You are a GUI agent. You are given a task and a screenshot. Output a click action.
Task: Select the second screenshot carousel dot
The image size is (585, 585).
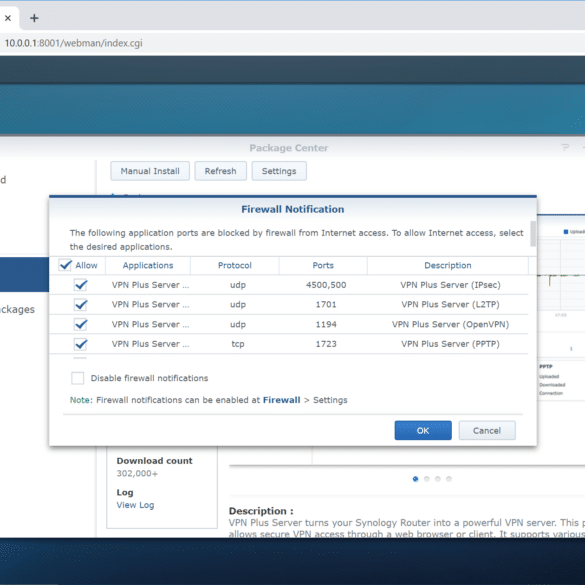click(x=427, y=479)
